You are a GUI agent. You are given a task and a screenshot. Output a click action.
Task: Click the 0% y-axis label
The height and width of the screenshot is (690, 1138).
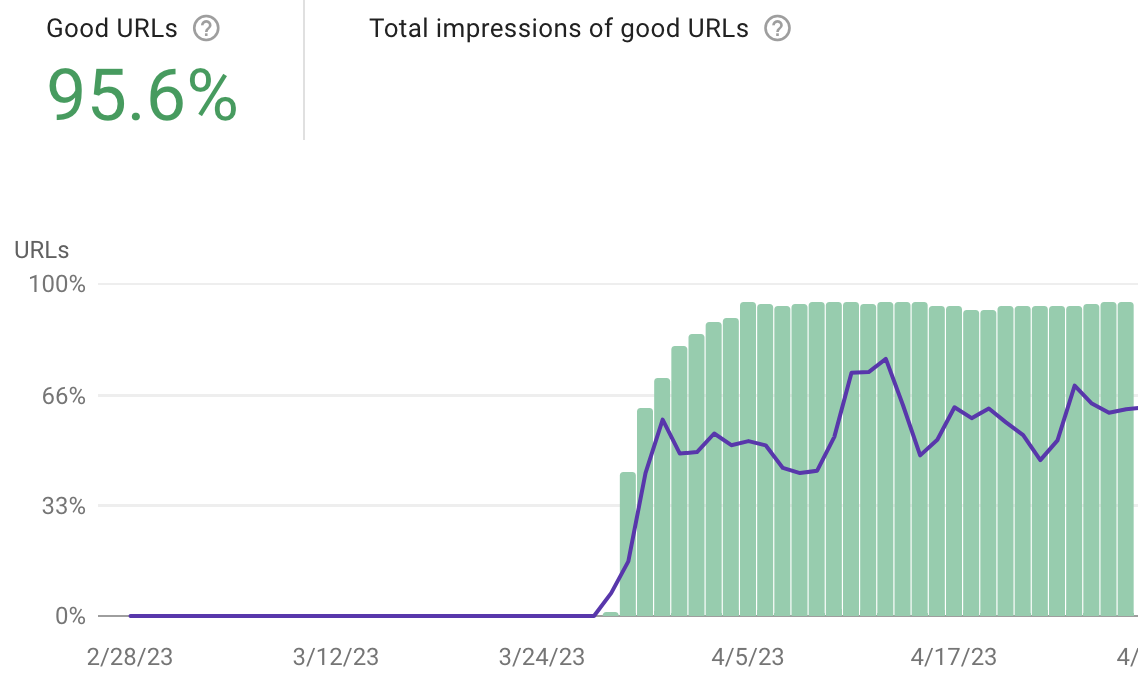[x=69, y=616]
